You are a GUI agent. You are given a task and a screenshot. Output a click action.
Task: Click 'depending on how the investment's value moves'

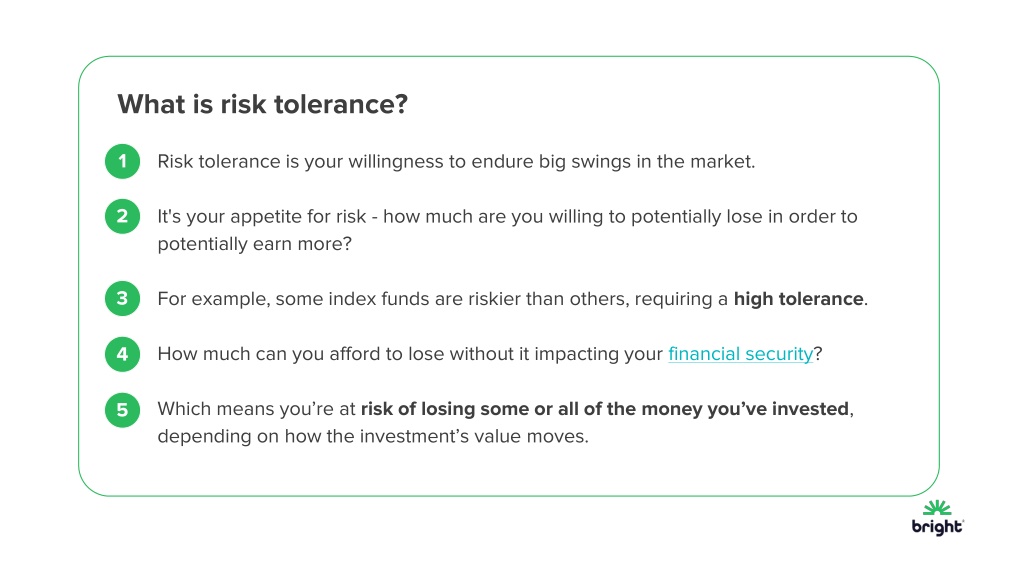pyautogui.click(x=373, y=436)
